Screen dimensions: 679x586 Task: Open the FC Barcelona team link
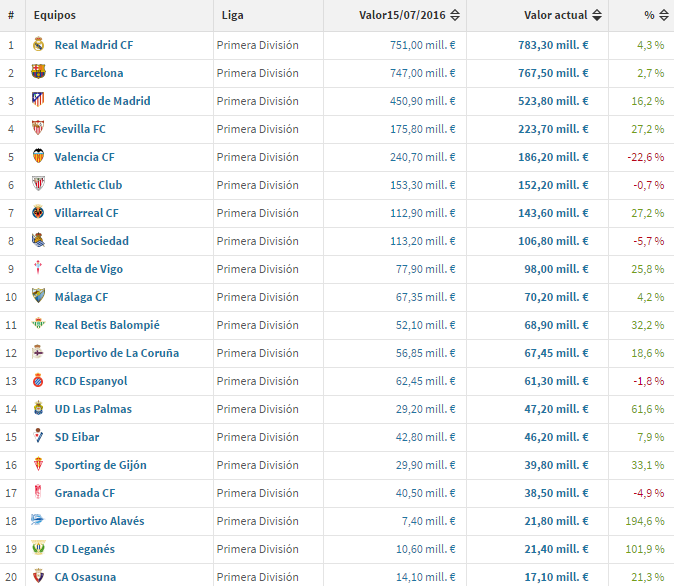pyautogui.click(x=89, y=73)
